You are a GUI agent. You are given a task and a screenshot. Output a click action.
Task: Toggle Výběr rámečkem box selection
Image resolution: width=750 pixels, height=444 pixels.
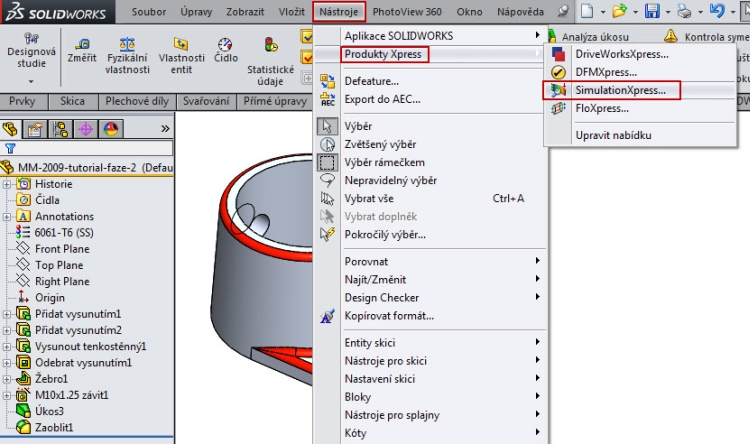click(385, 163)
